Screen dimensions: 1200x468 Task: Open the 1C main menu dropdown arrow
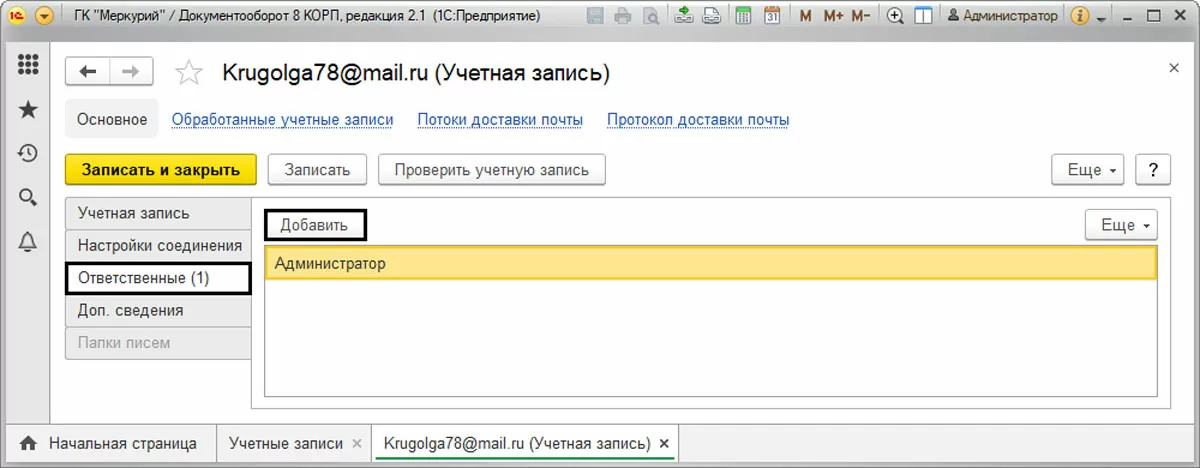pyautogui.click(x=44, y=16)
